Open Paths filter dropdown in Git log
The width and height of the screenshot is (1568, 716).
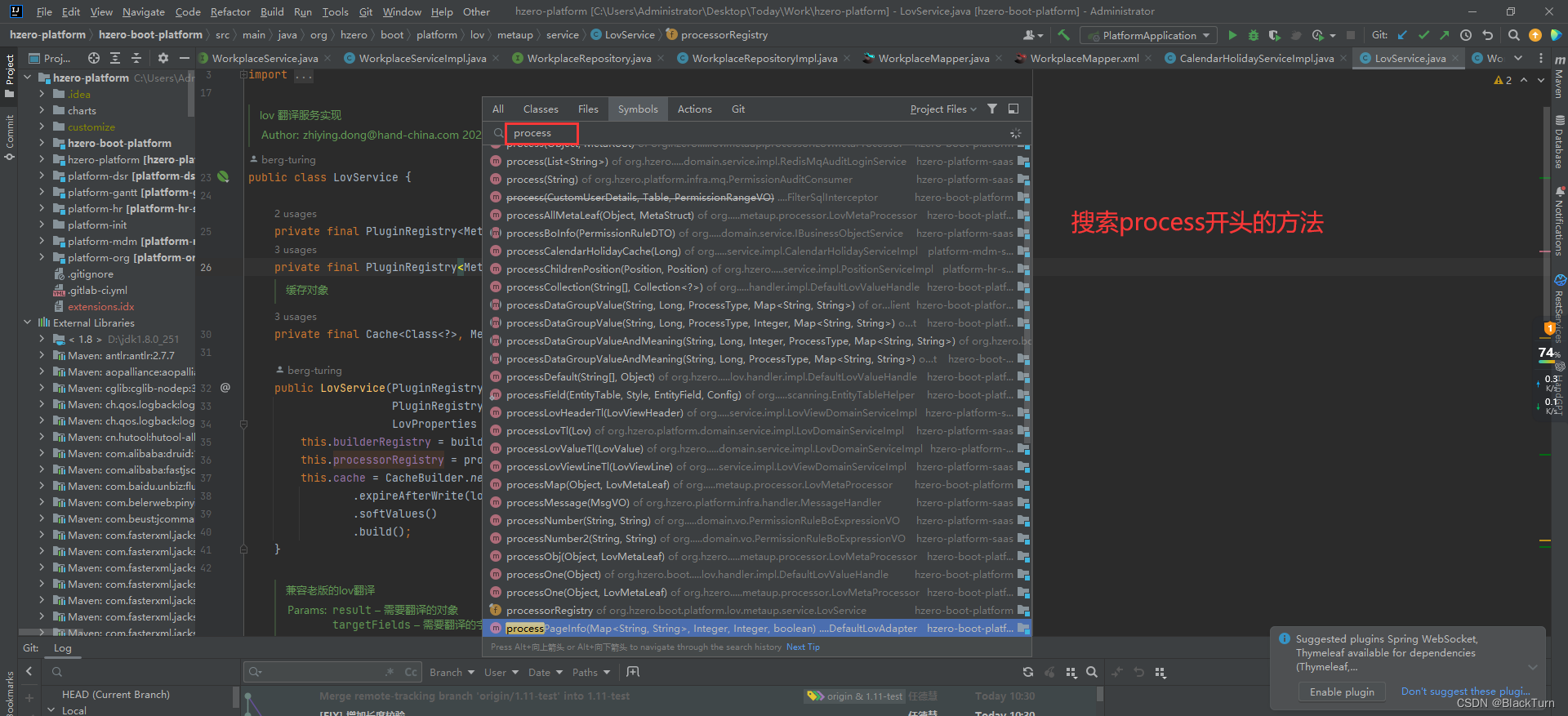pyautogui.click(x=591, y=672)
